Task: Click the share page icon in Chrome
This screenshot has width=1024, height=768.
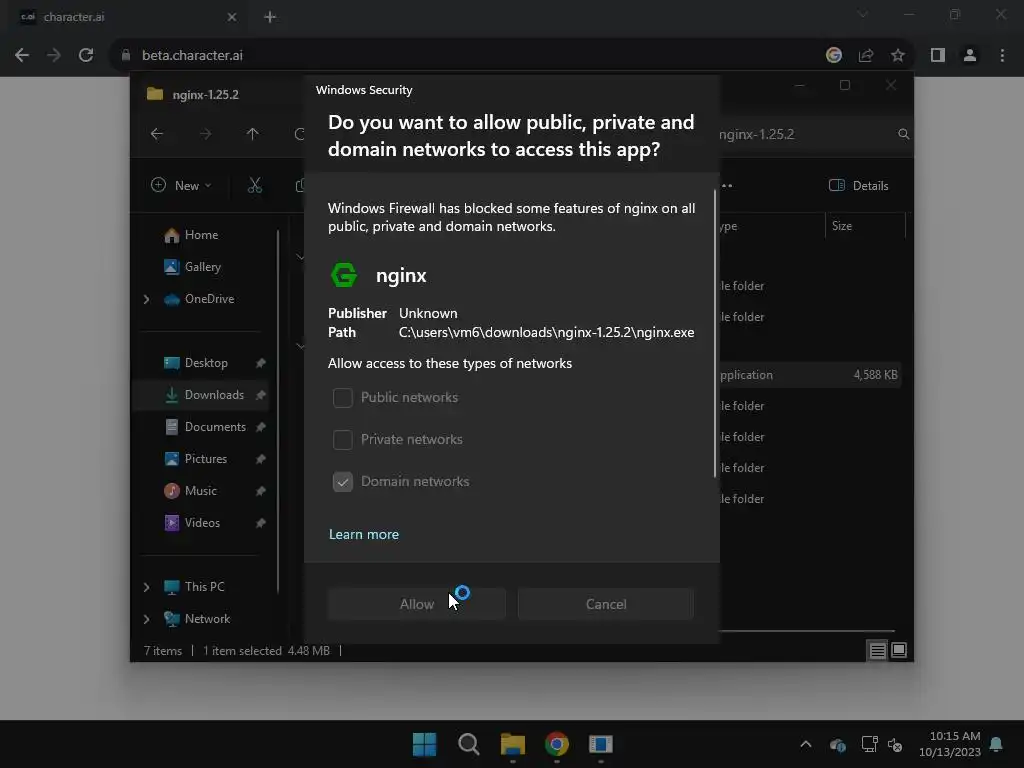Action: point(866,56)
